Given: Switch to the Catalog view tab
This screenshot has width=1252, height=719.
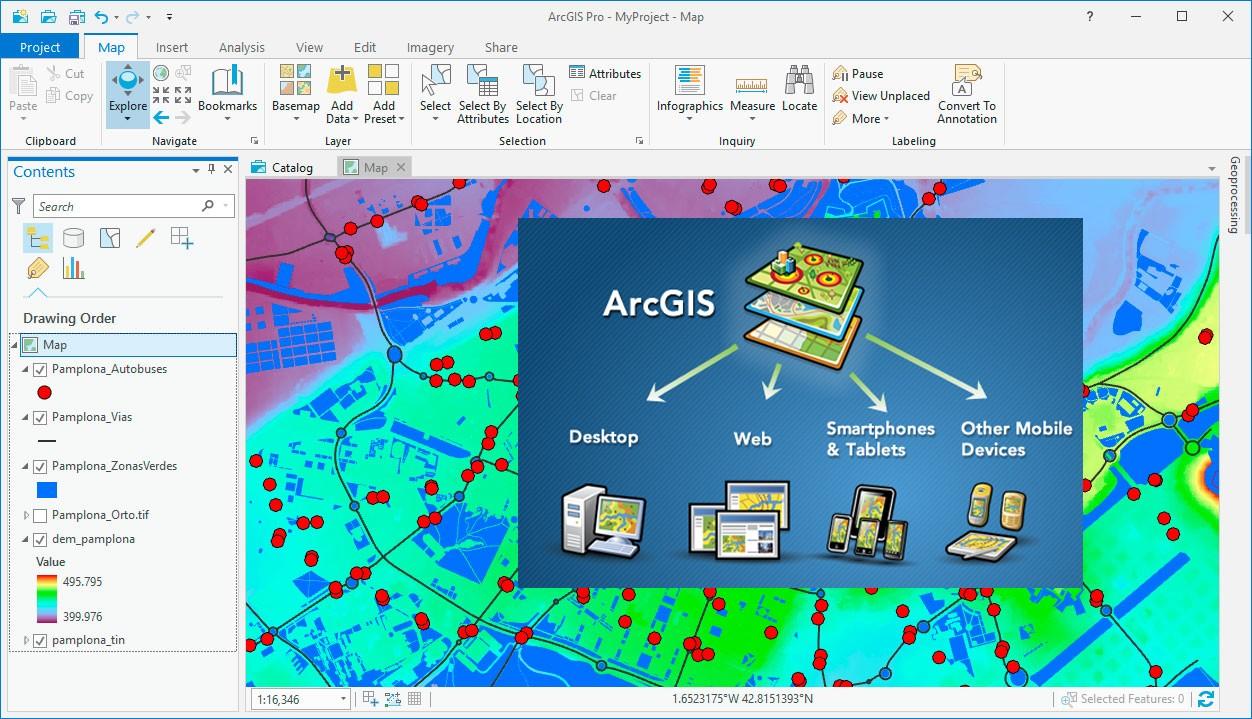Looking at the screenshot, I should [x=282, y=167].
